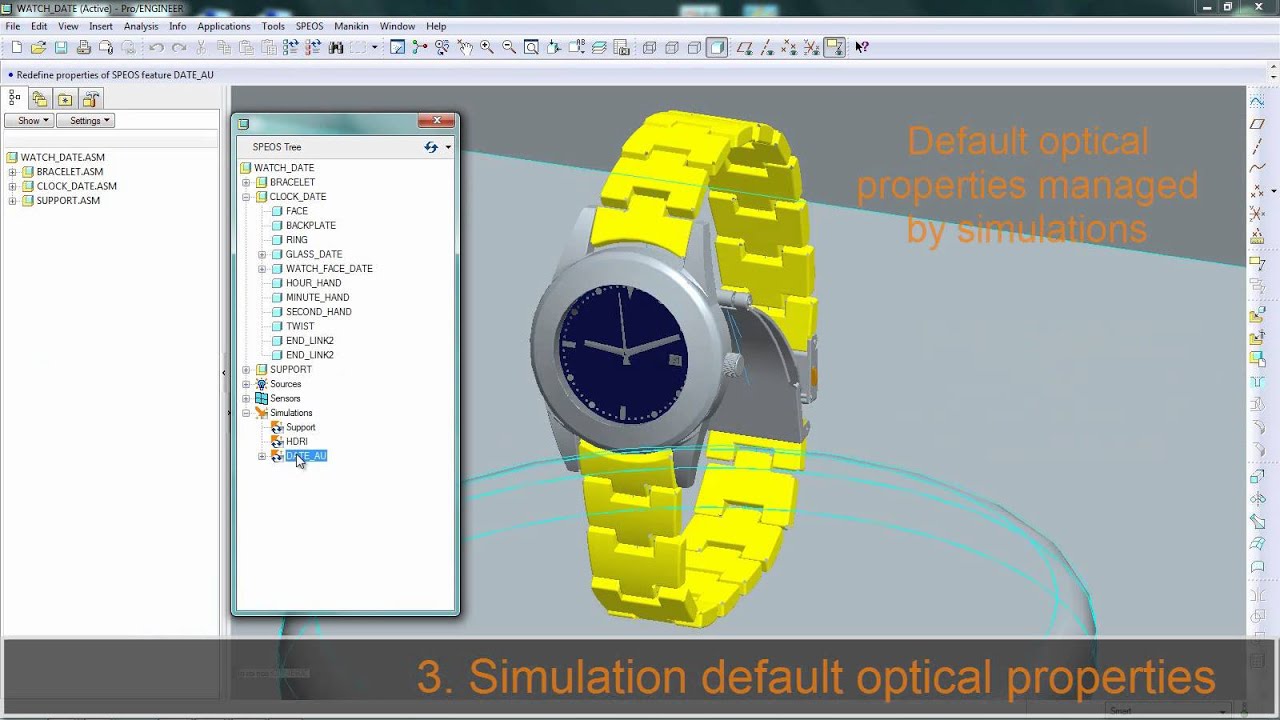Expand GLASS_DATE node in SPEOS Tree

[262, 255]
